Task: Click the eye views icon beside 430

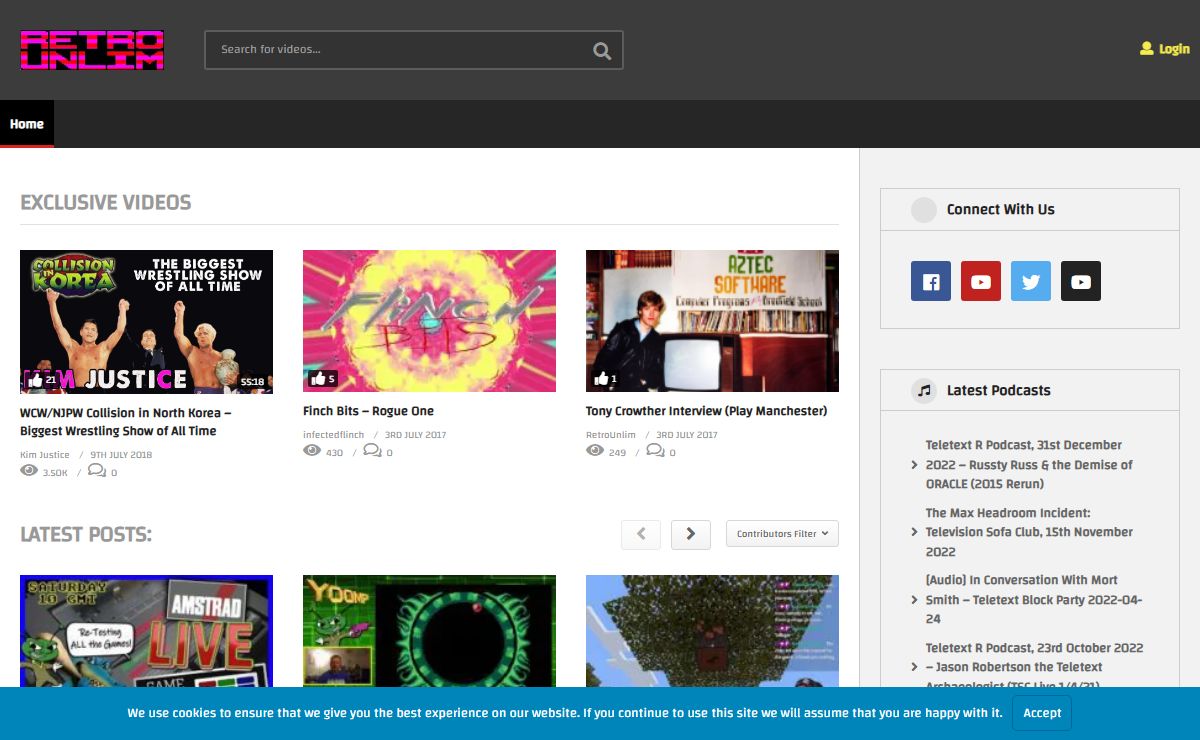Action: (312, 451)
